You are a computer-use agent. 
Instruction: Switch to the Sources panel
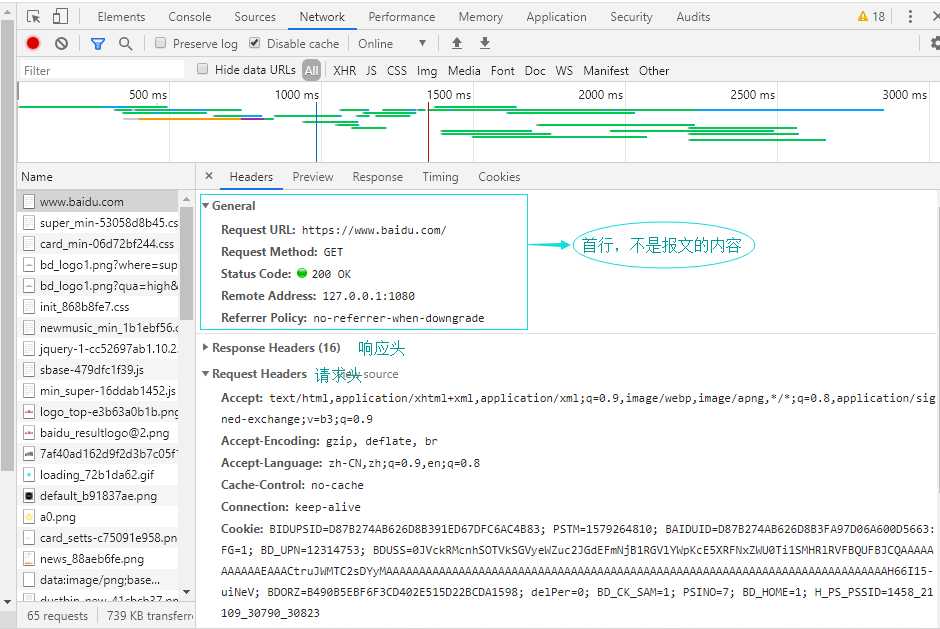pos(255,17)
